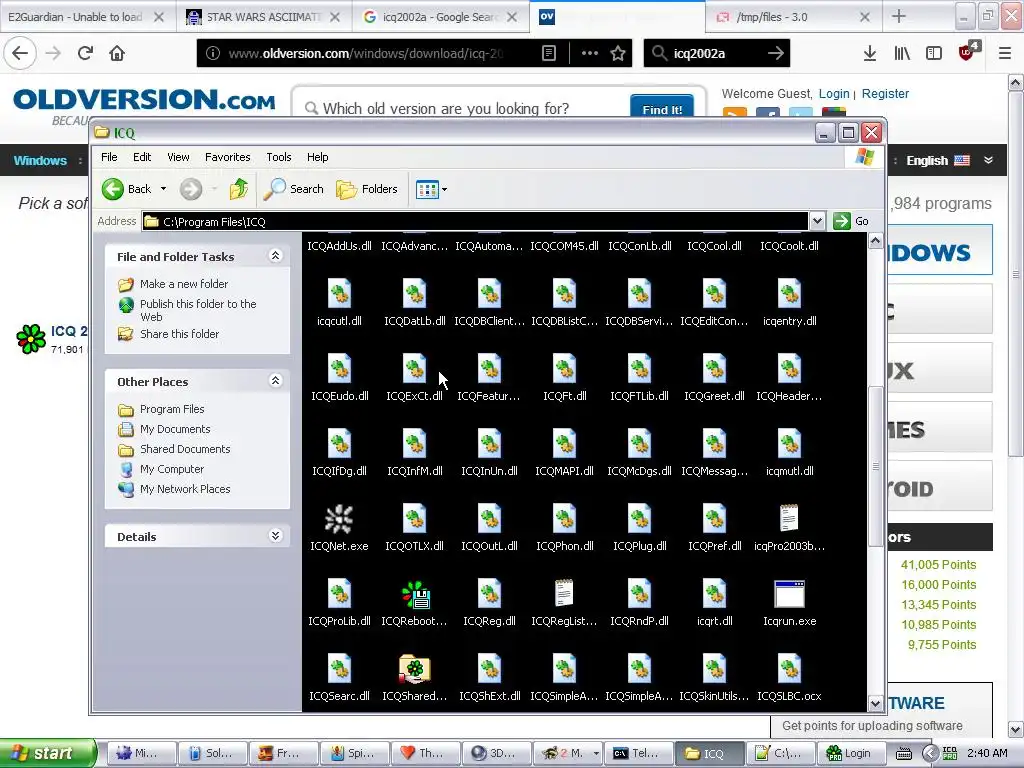
Task: Collapse the File and Folder Tasks panel
Action: coord(276,256)
